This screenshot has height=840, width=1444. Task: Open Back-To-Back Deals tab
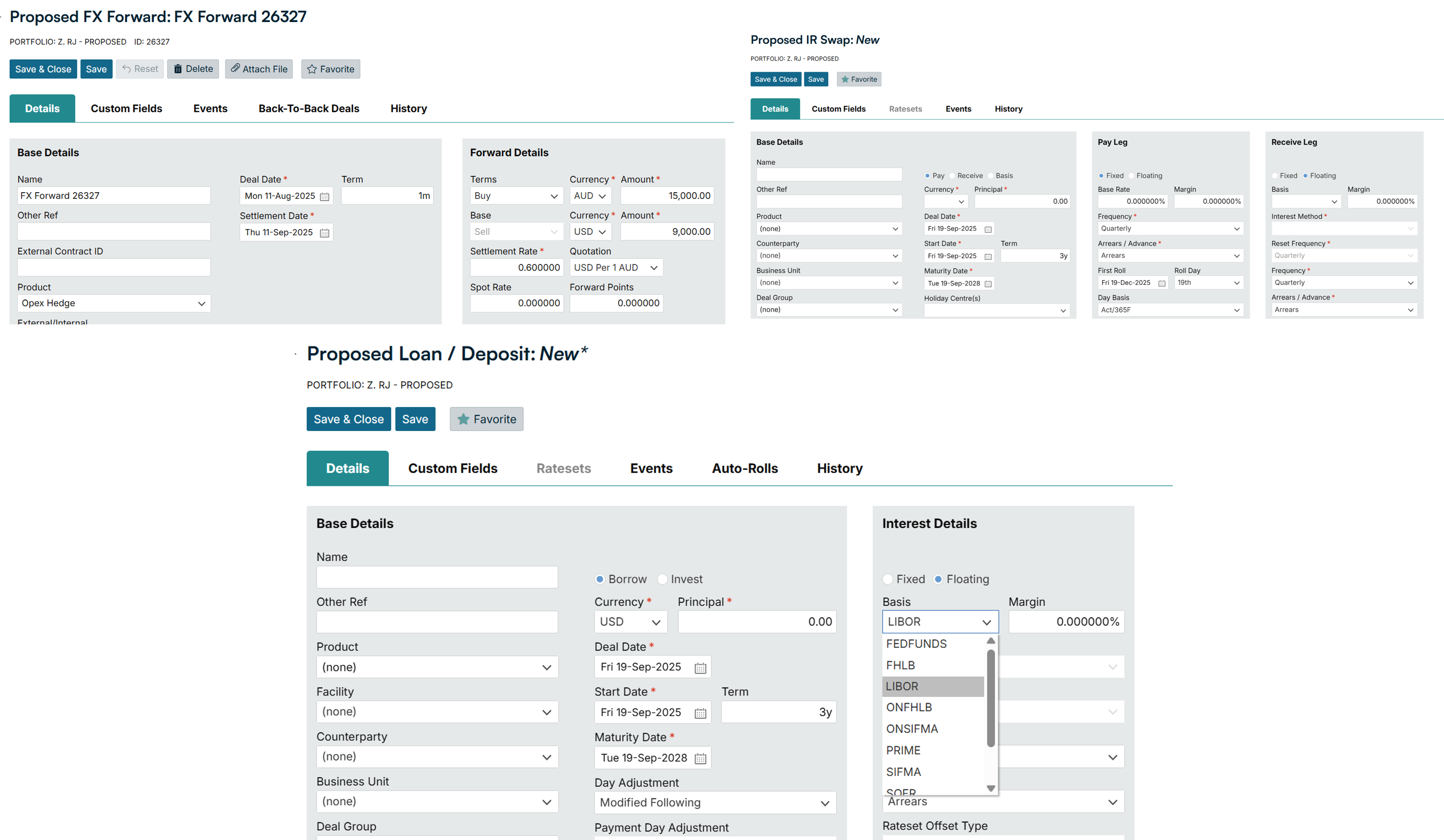coord(309,108)
